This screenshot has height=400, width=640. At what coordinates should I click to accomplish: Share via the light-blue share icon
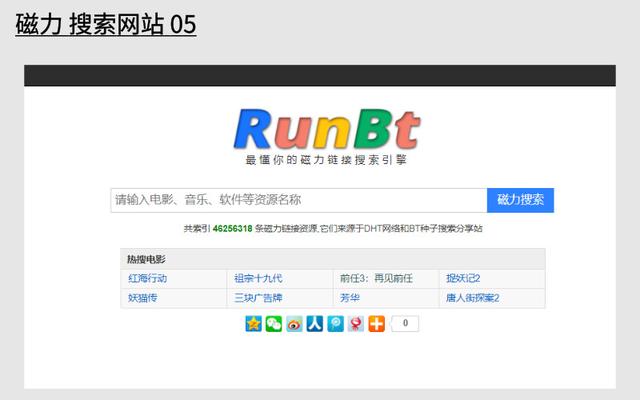click(336, 324)
